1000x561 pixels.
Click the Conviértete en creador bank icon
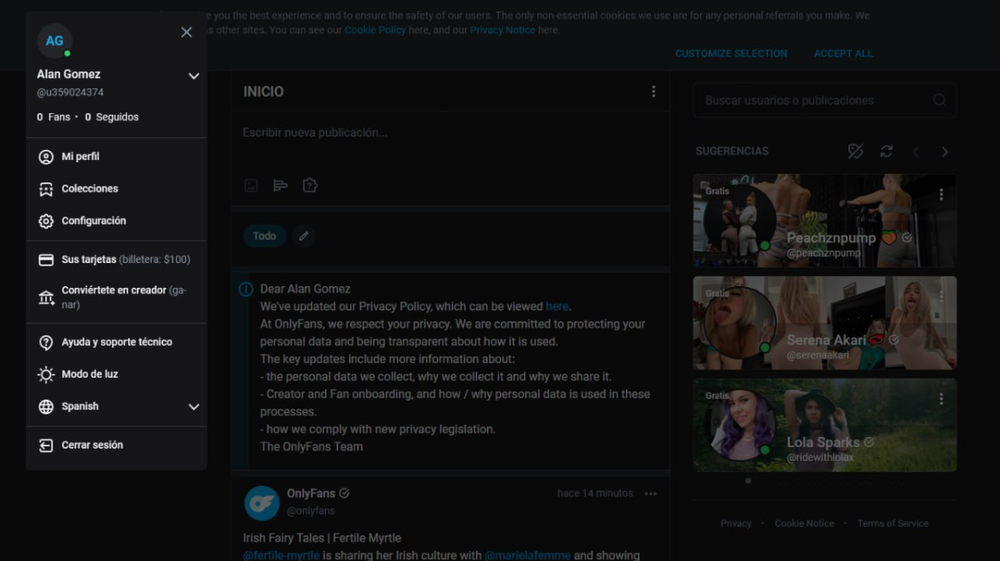point(46,297)
